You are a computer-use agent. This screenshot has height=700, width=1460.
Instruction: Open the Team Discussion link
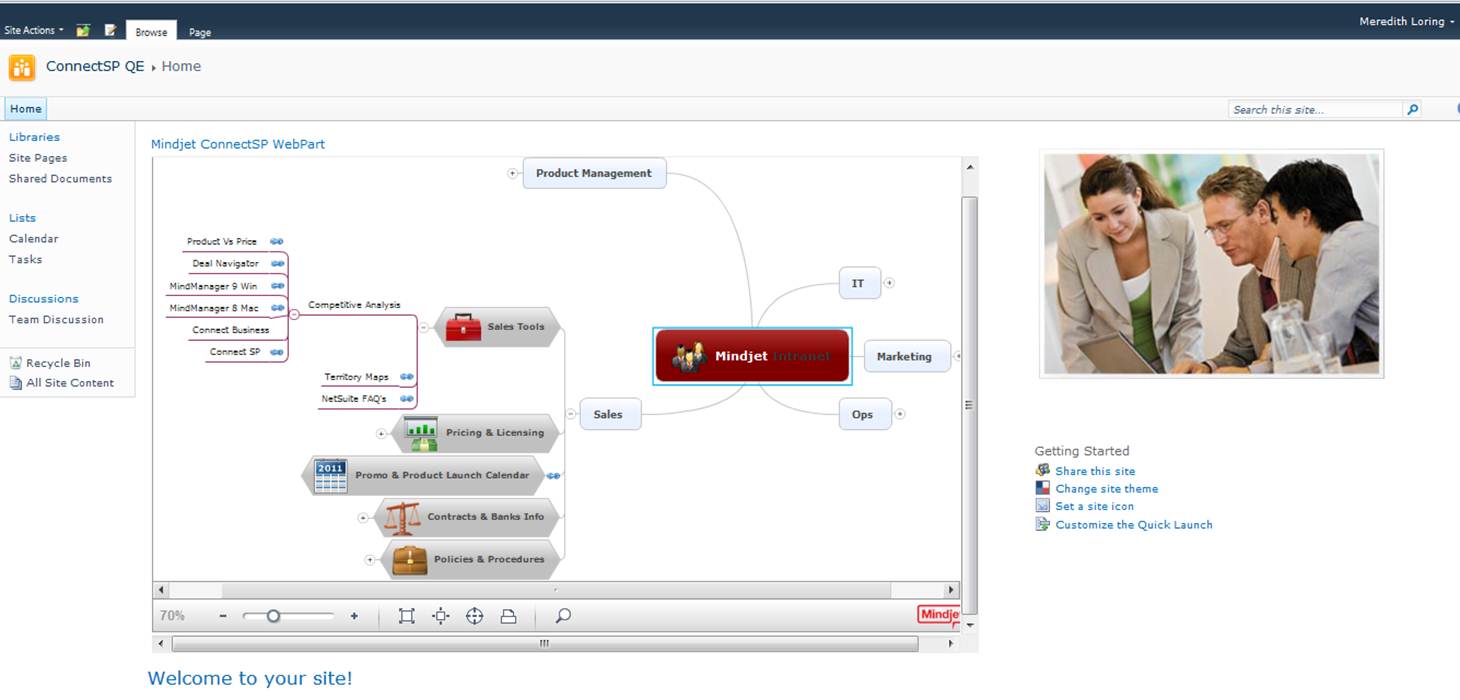tap(56, 320)
